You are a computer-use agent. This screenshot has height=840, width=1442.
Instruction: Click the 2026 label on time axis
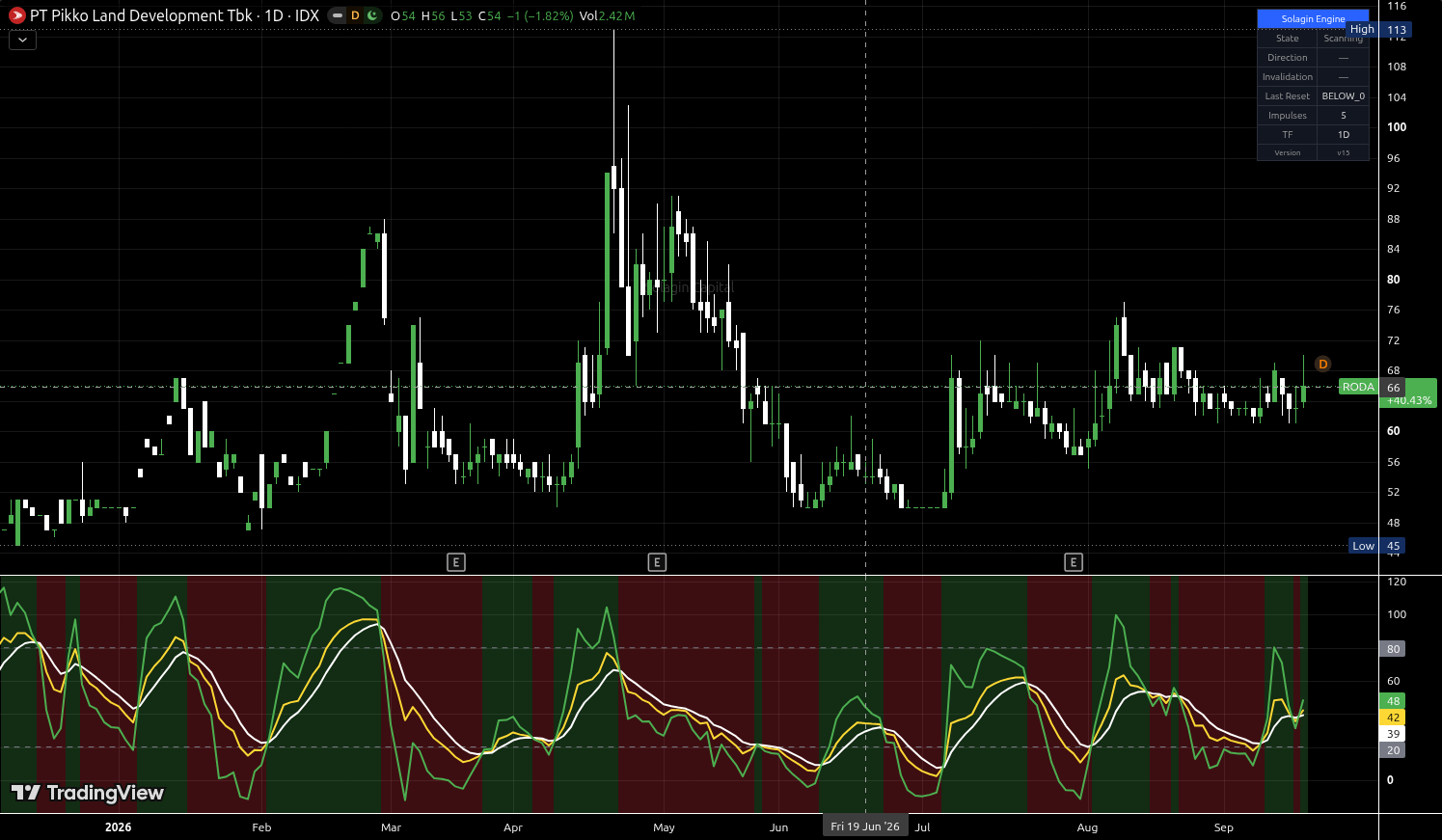118,827
